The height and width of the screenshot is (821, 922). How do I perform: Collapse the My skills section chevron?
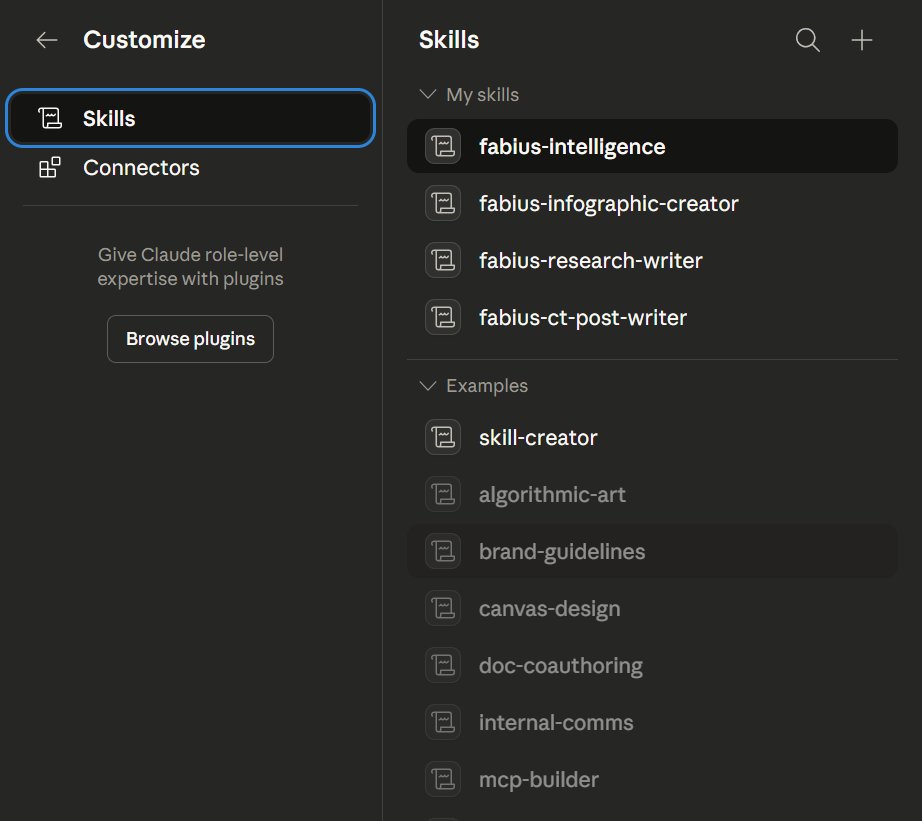[x=429, y=95]
